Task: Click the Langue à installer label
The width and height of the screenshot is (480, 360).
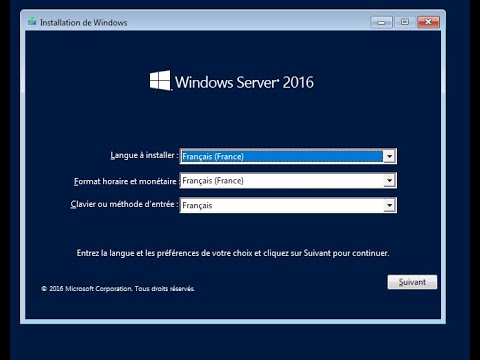Action: tap(144, 155)
